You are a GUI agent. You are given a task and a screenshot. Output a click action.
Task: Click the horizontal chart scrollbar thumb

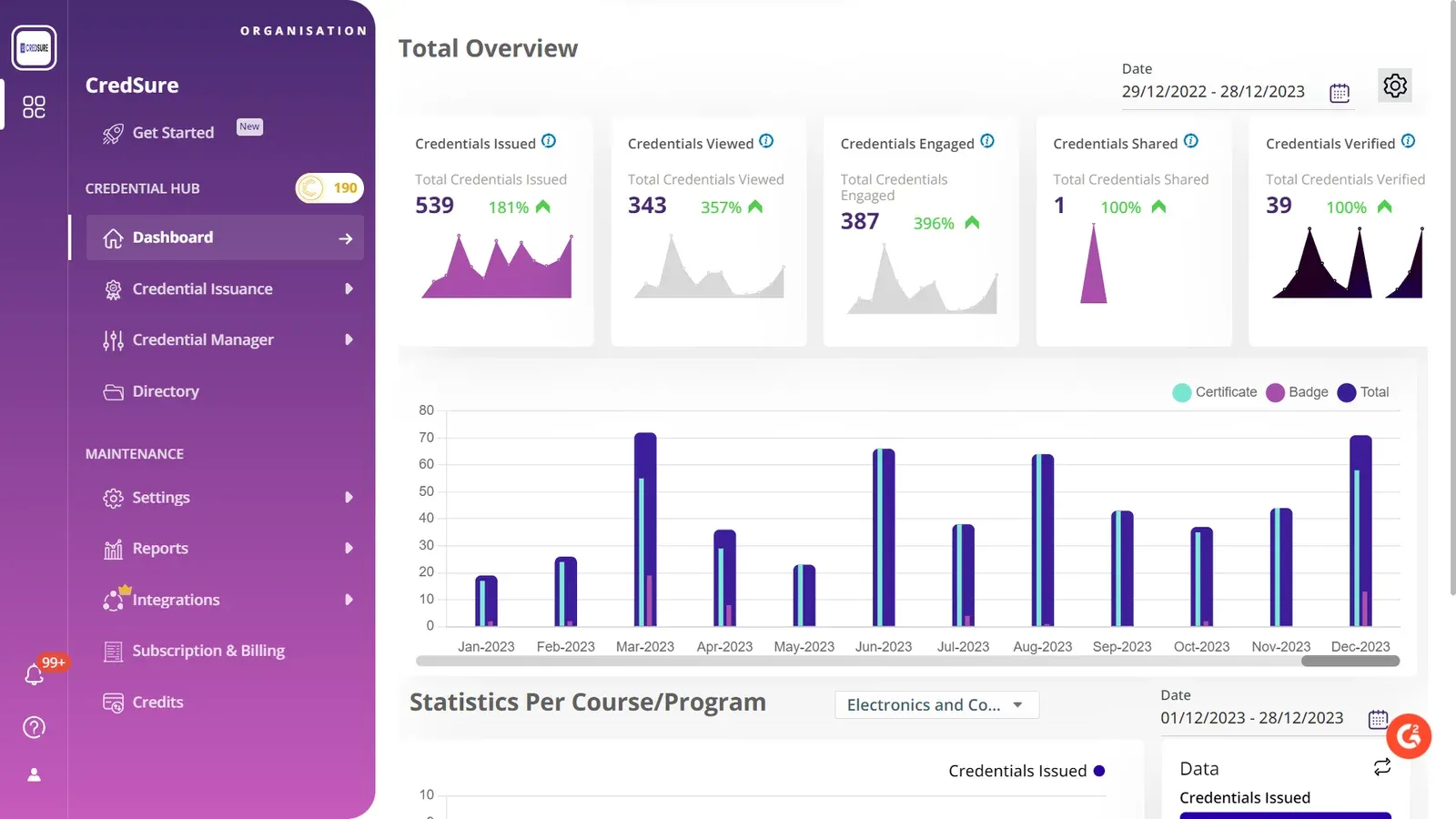pyautogui.click(x=1350, y=662)
